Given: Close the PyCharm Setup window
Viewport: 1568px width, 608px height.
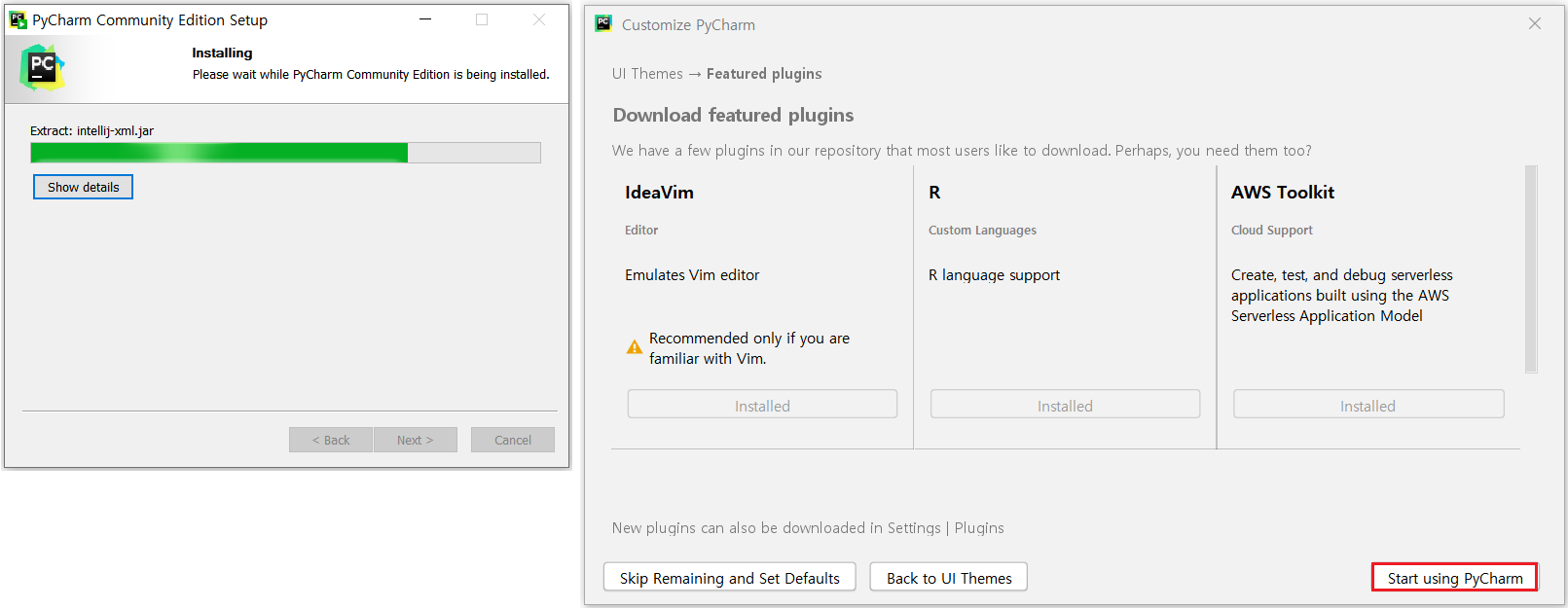Looking at the screenshot, I should click(x=539, y=19).
